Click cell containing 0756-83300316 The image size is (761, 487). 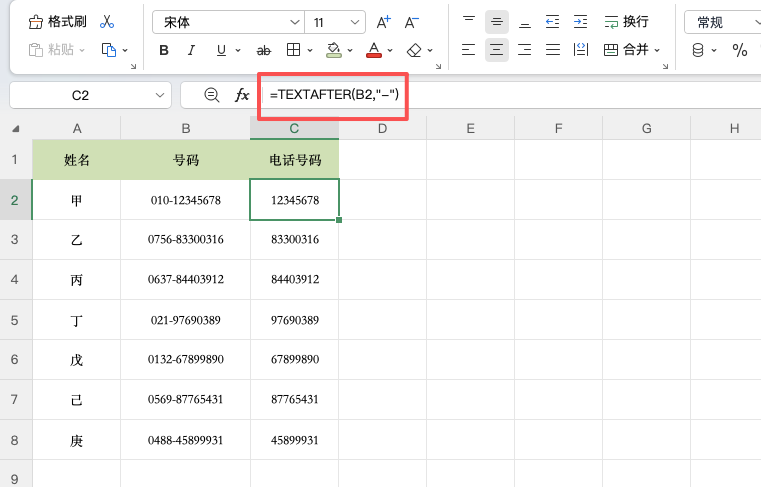coord(185,239)
